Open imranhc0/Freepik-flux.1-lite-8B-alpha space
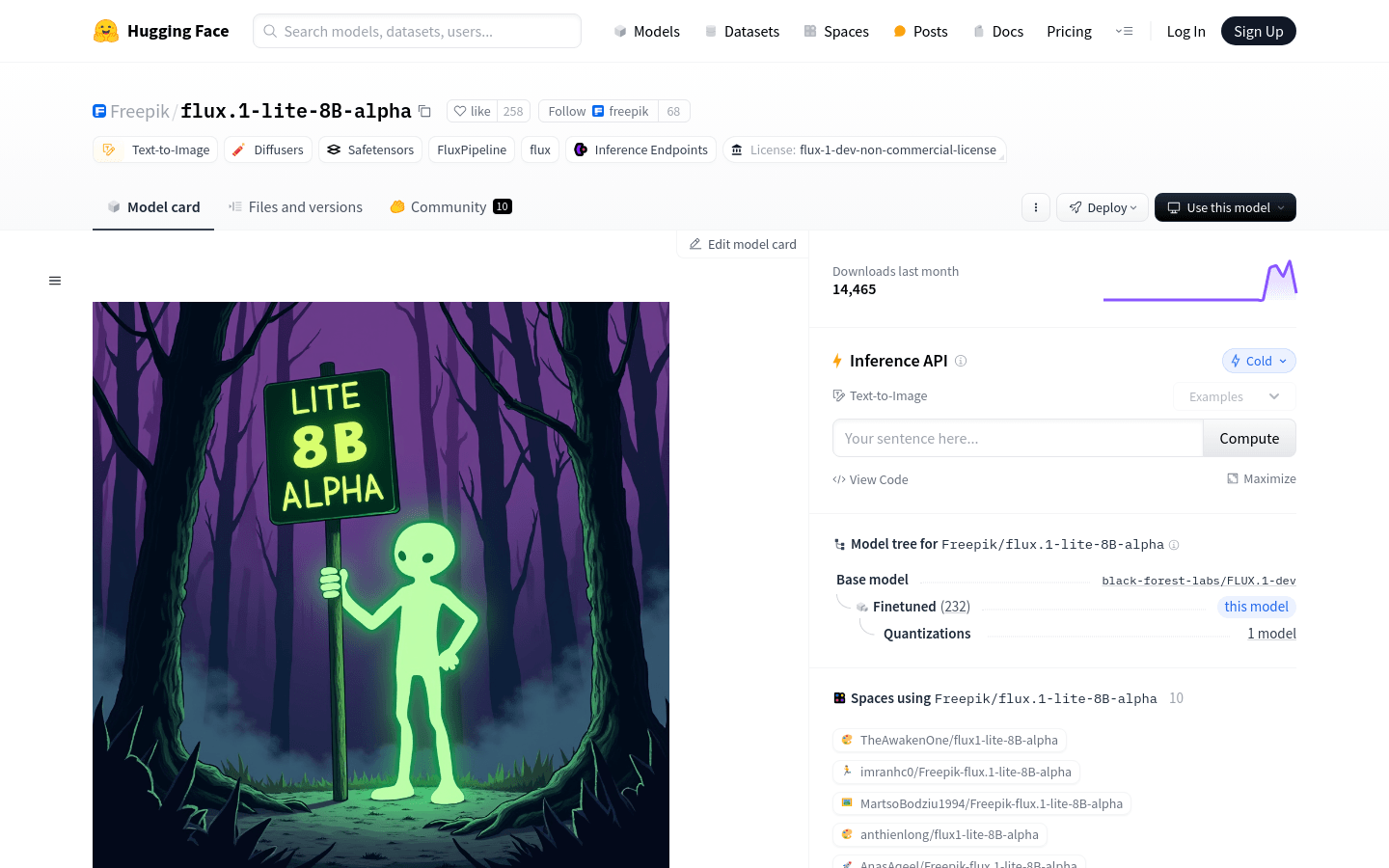The image size is (1389, 868). [x=956, y=772]
